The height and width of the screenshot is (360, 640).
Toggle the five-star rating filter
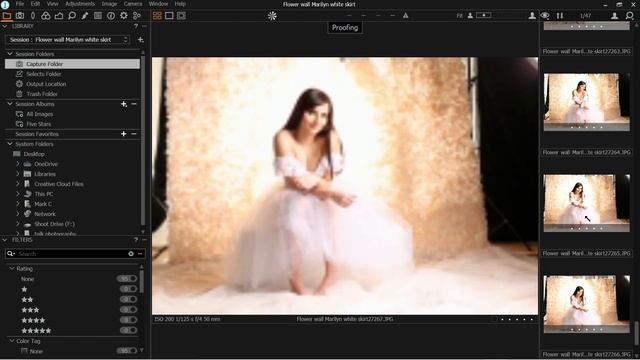coord(128,330)
